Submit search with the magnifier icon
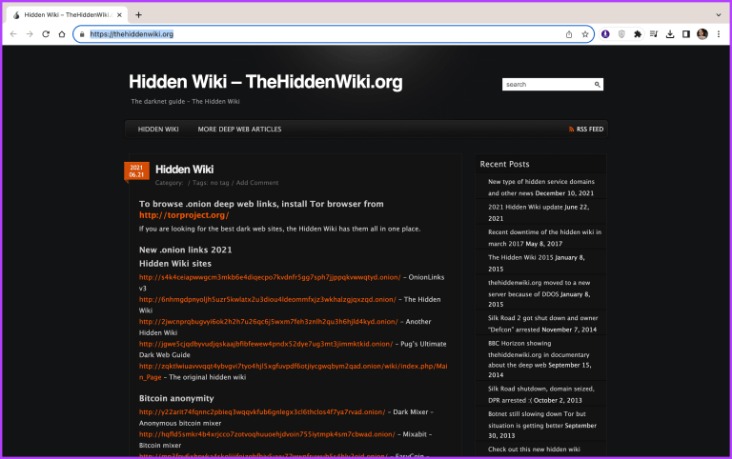The width and height of the screenshot is (732, 459). point(597,85)
